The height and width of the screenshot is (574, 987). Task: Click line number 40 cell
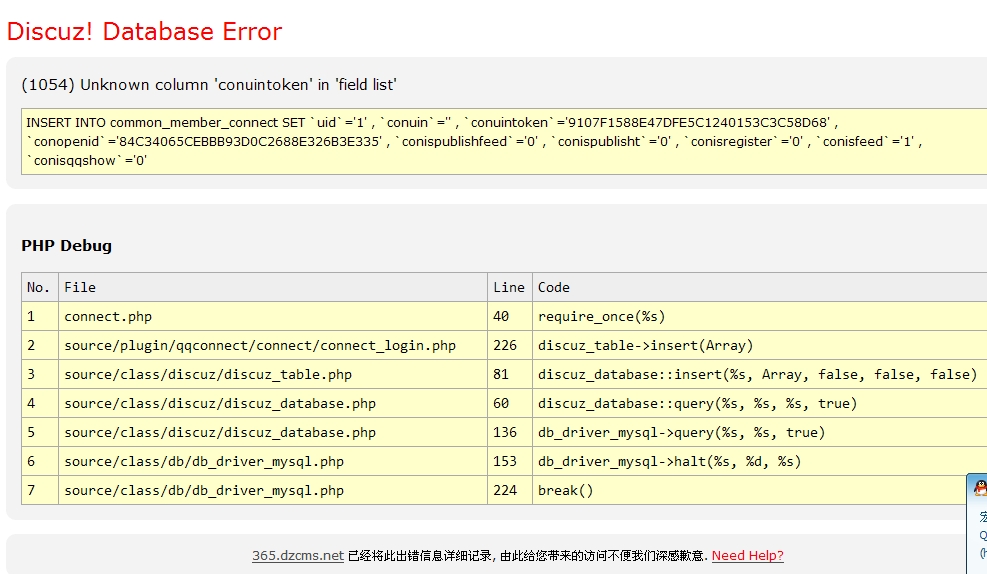point(509,317)
